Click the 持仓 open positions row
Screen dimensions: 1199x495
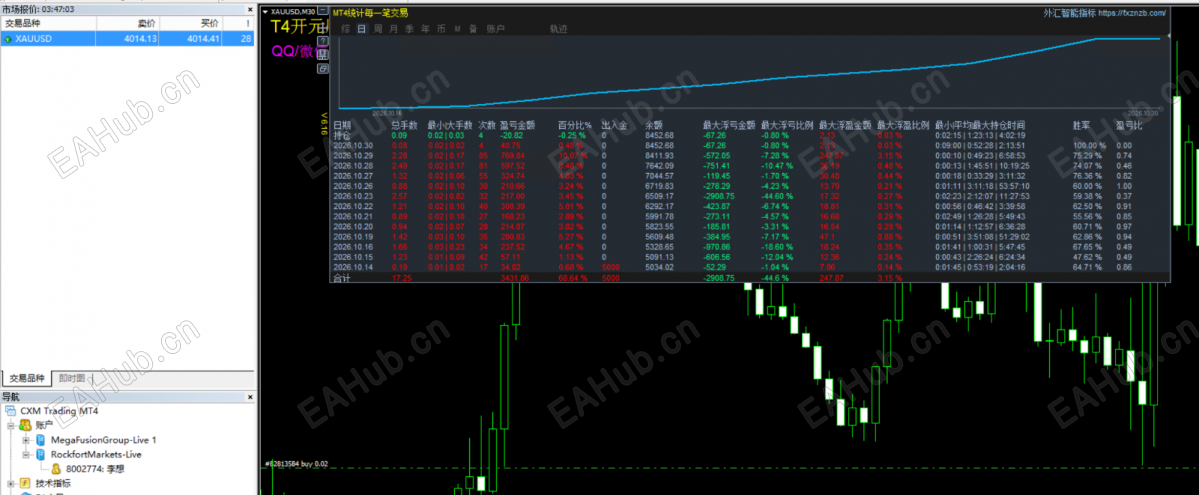click(342, 135)
